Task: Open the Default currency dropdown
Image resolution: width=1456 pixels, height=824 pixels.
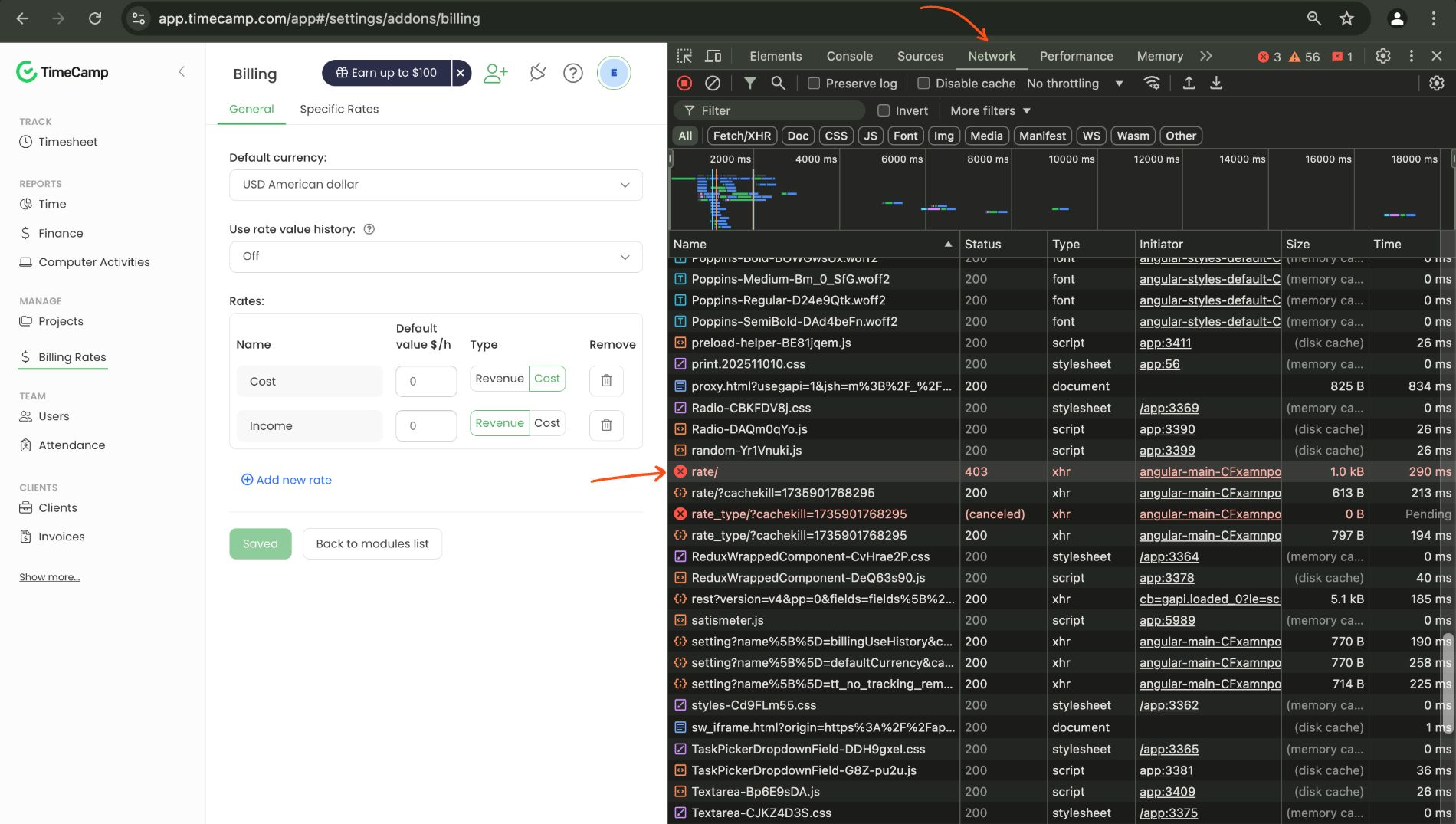Action: [435, 185]
